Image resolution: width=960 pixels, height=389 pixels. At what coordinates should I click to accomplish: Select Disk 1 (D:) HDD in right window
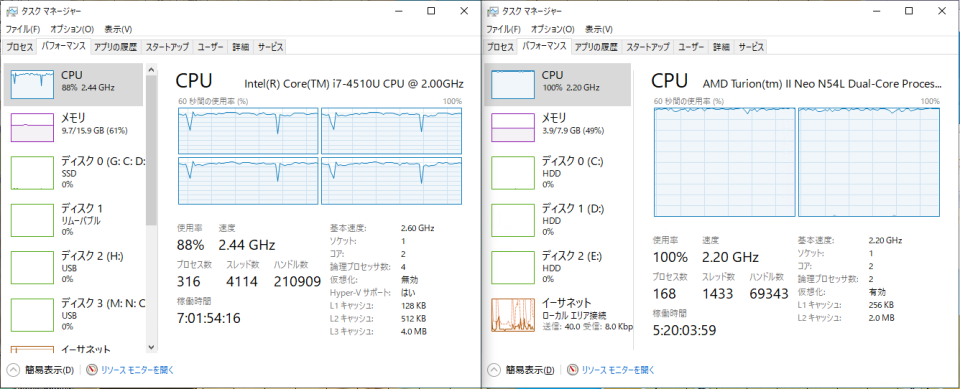(x=557, y=220)
